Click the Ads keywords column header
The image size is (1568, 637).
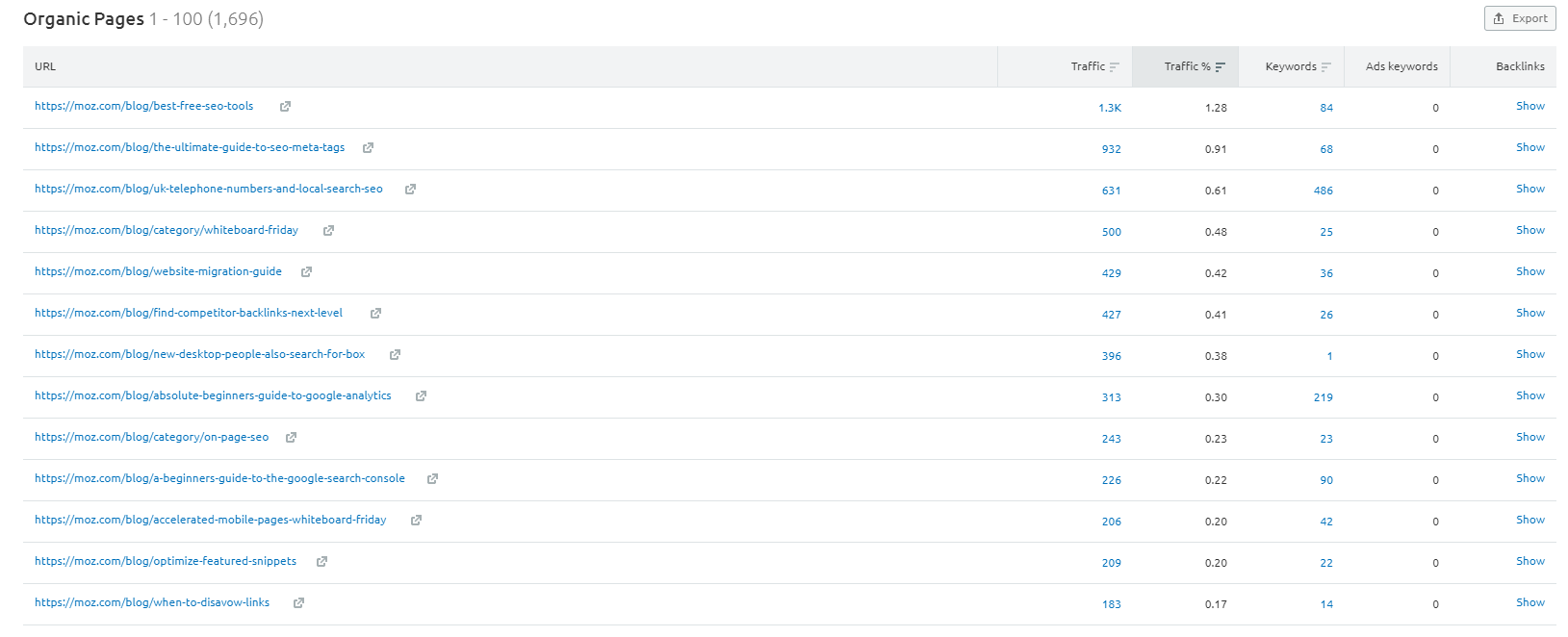pyautogui.click(x=1401, y=66)
